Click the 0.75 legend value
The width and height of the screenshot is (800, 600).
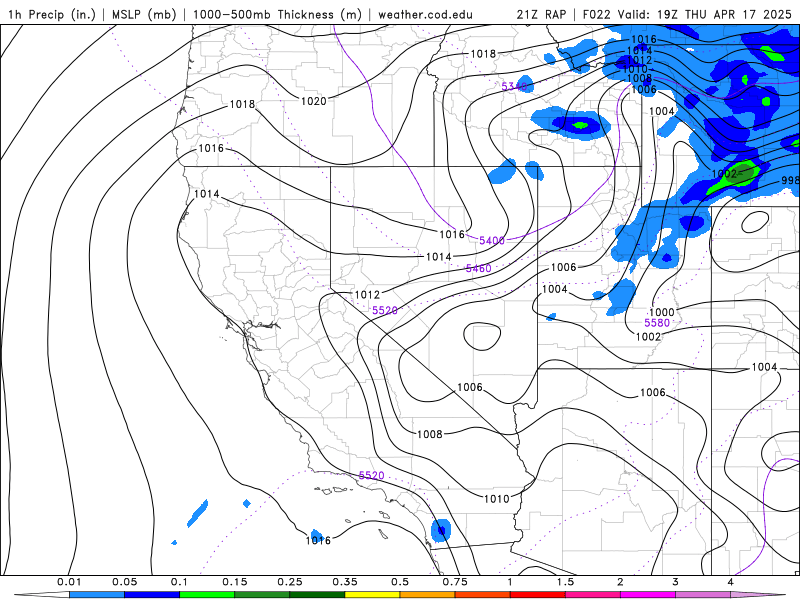(x=455, y=582)
